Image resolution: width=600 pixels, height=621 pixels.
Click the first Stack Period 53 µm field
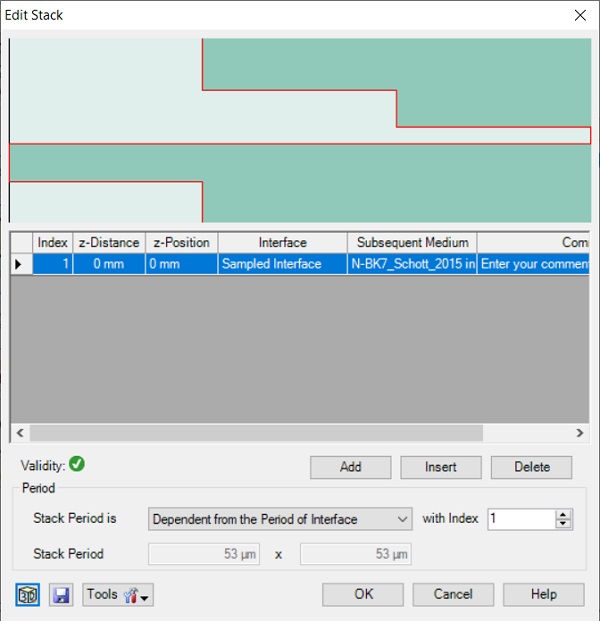click(x=204, y=554)
